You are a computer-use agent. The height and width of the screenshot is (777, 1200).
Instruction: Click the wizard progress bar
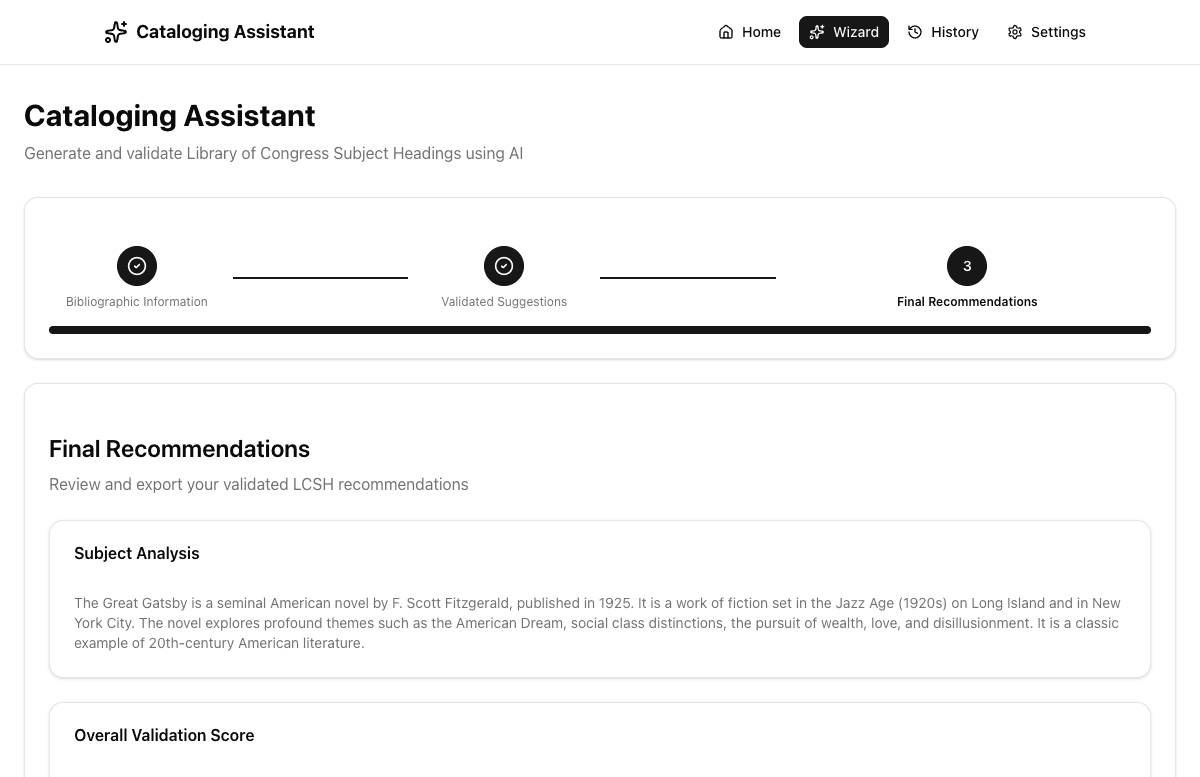600,330
